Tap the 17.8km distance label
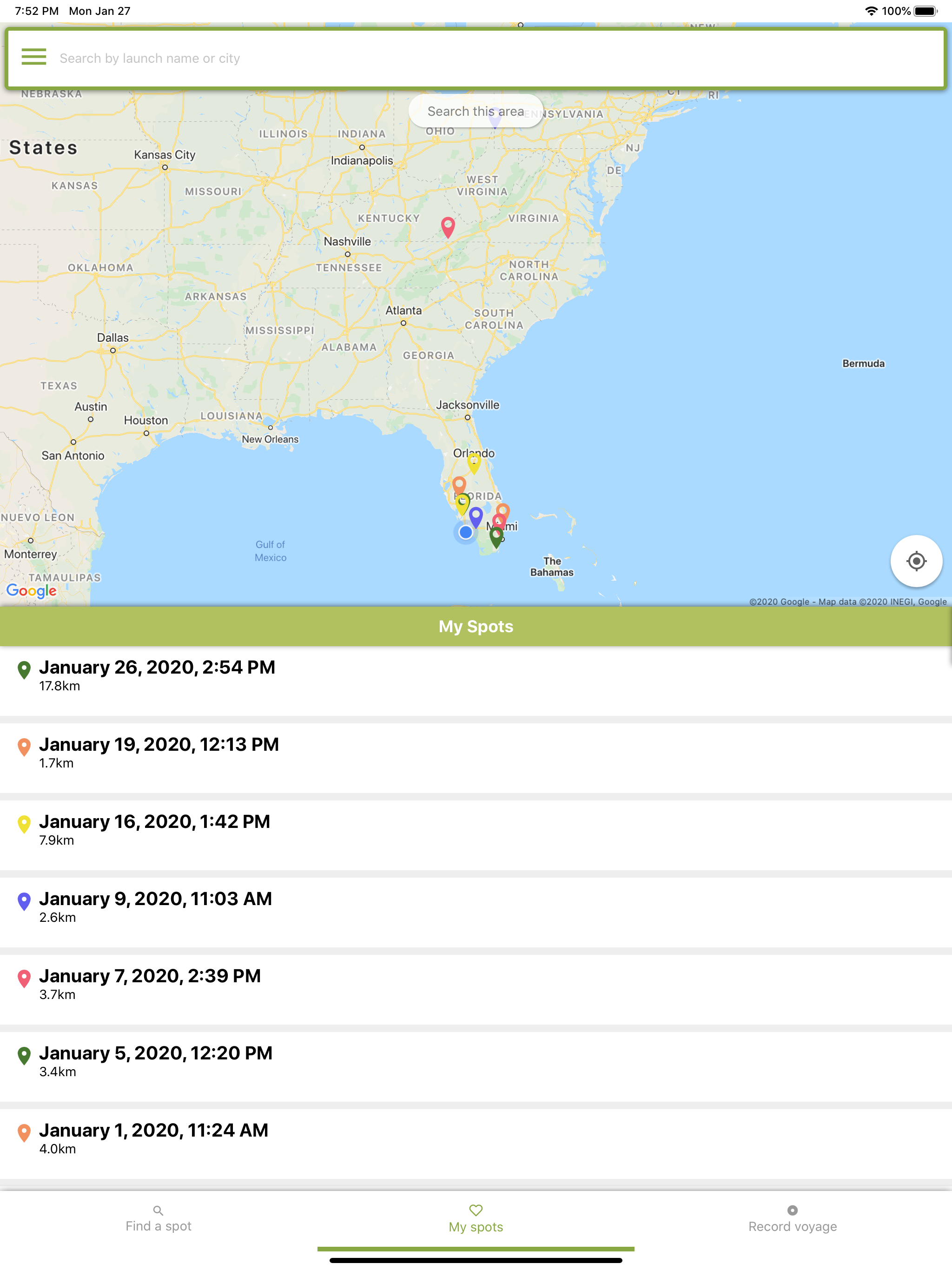The width and height of the screenshot is (952, 1270). click(59, 686)
